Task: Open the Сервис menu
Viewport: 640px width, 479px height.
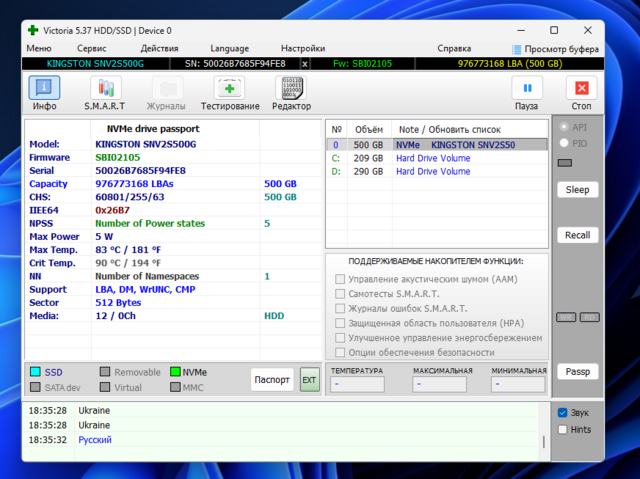Action: (x=92, y=48)
